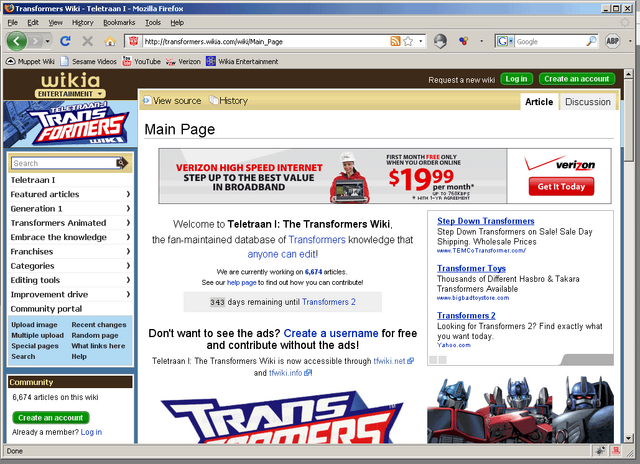Screen dimensions: 640x464
Task: Expand Editing tools submenu
Action: point(128,280)
